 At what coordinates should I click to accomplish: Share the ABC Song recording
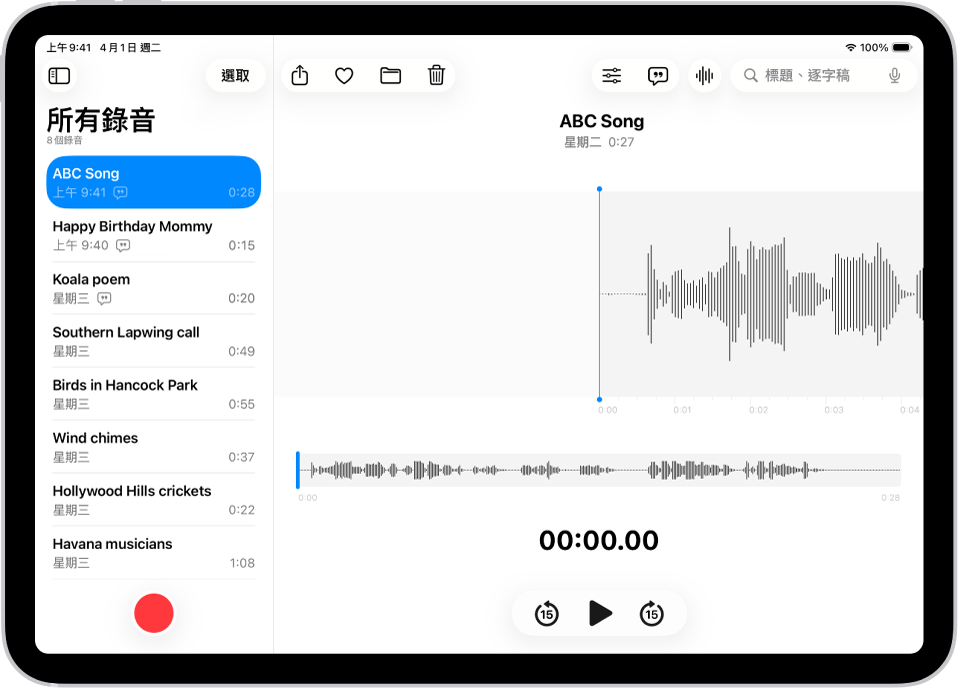pos(299,75)
